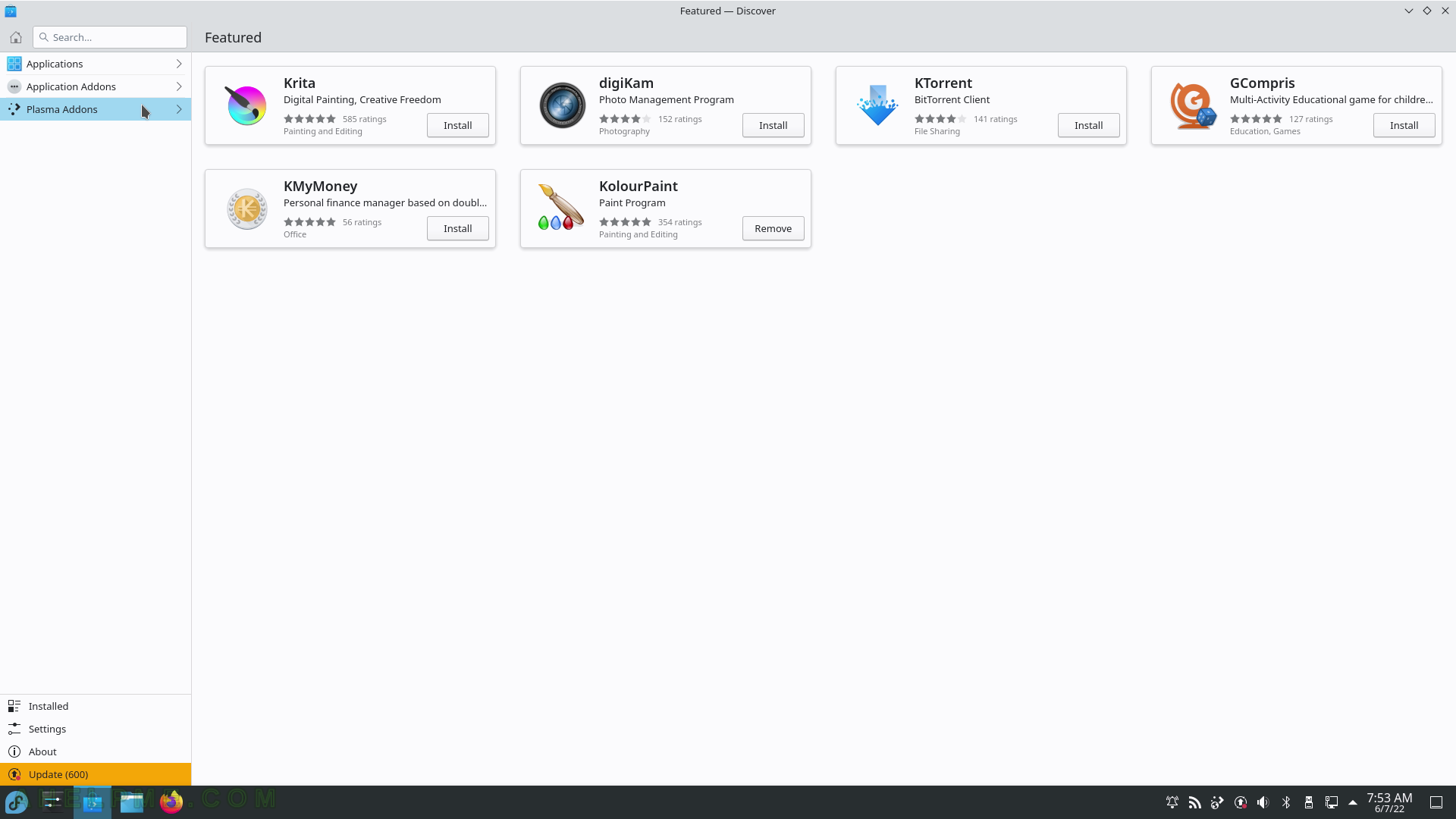This screenshot has width=1456, height=819.
Task: Click Show Desktop button in panel
Action: [x=1436, y=802]
